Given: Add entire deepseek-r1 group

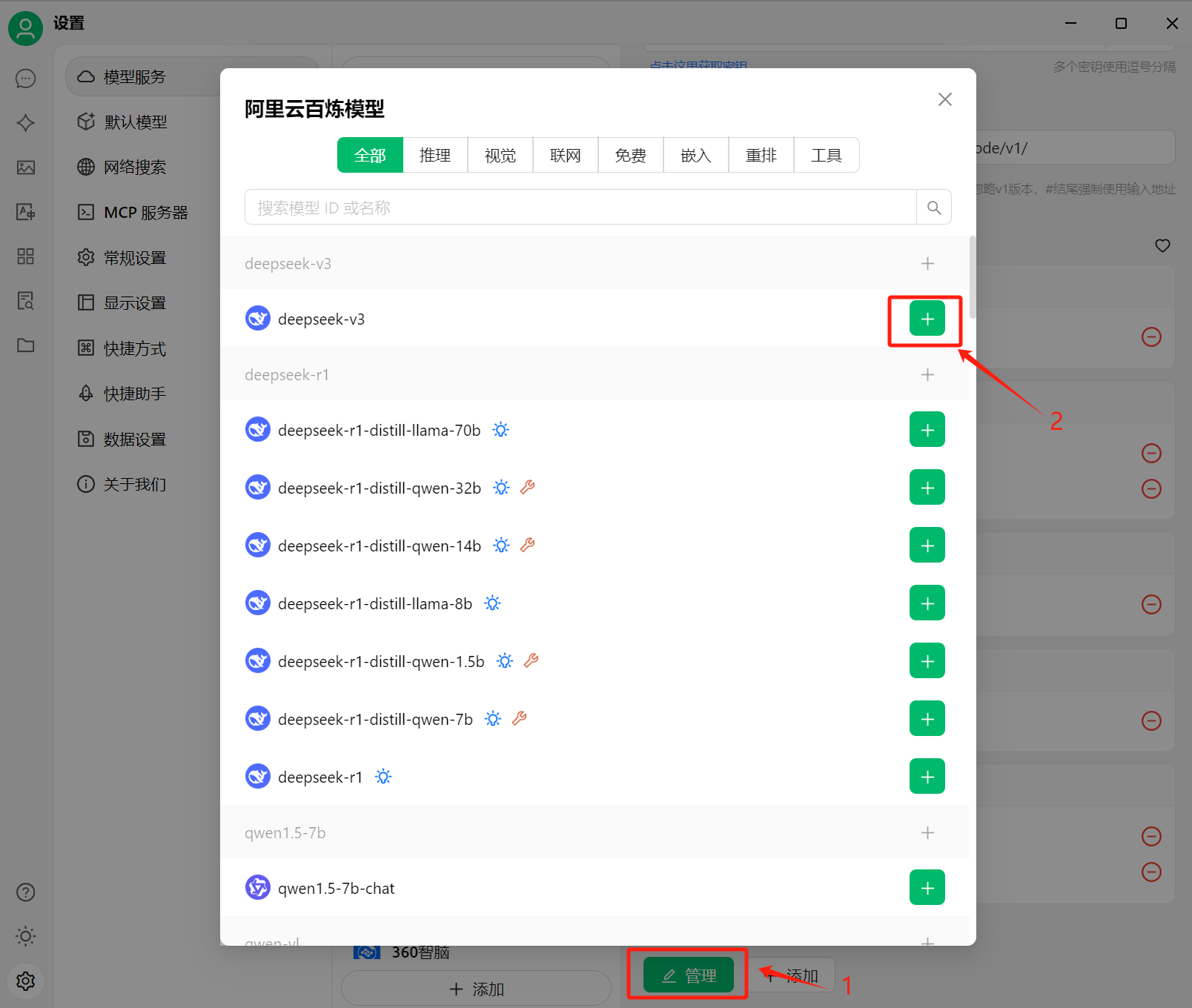Looking at the screenshot, I should (x=927, y=375).
